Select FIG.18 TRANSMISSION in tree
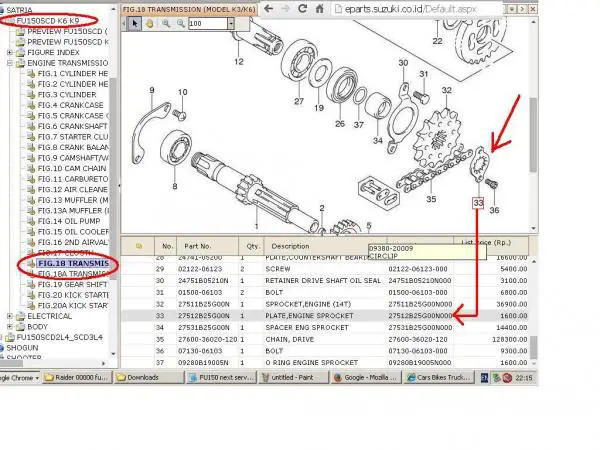 tap(73, 263)
